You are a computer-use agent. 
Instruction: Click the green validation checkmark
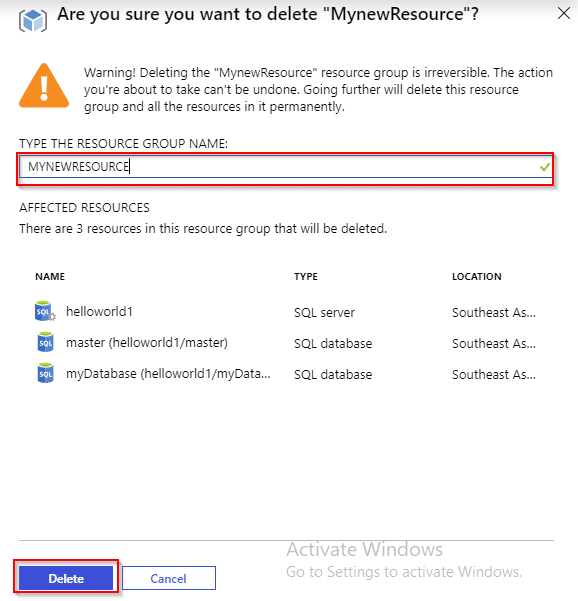click(x=544, y=167)
